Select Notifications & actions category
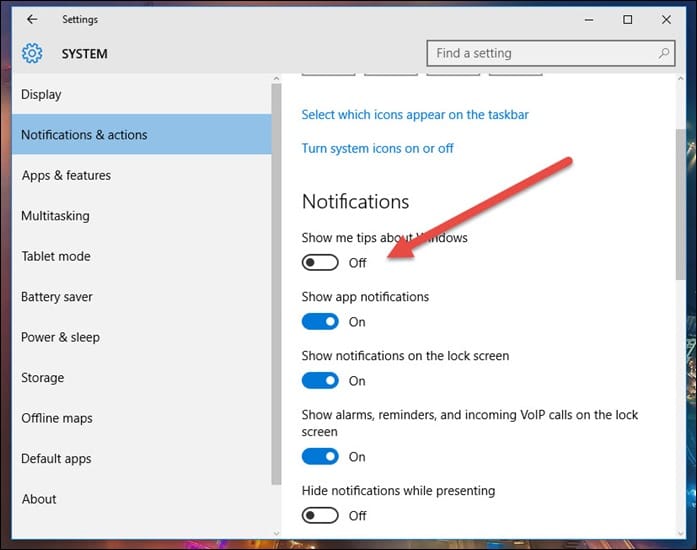Image resolution: width=697 pixels, height=550 pixels. [142, 134]
